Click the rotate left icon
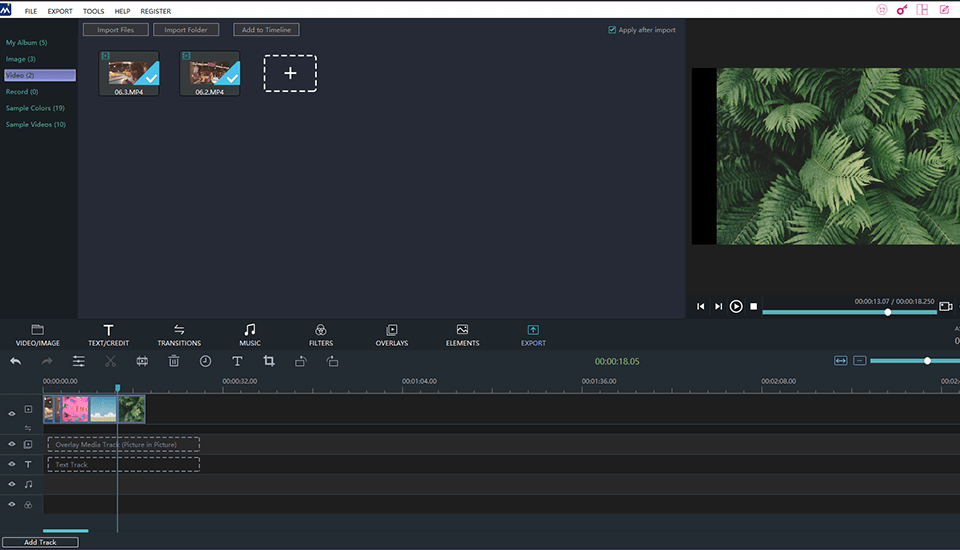This screenshot has height=550, width=960. 301,361
